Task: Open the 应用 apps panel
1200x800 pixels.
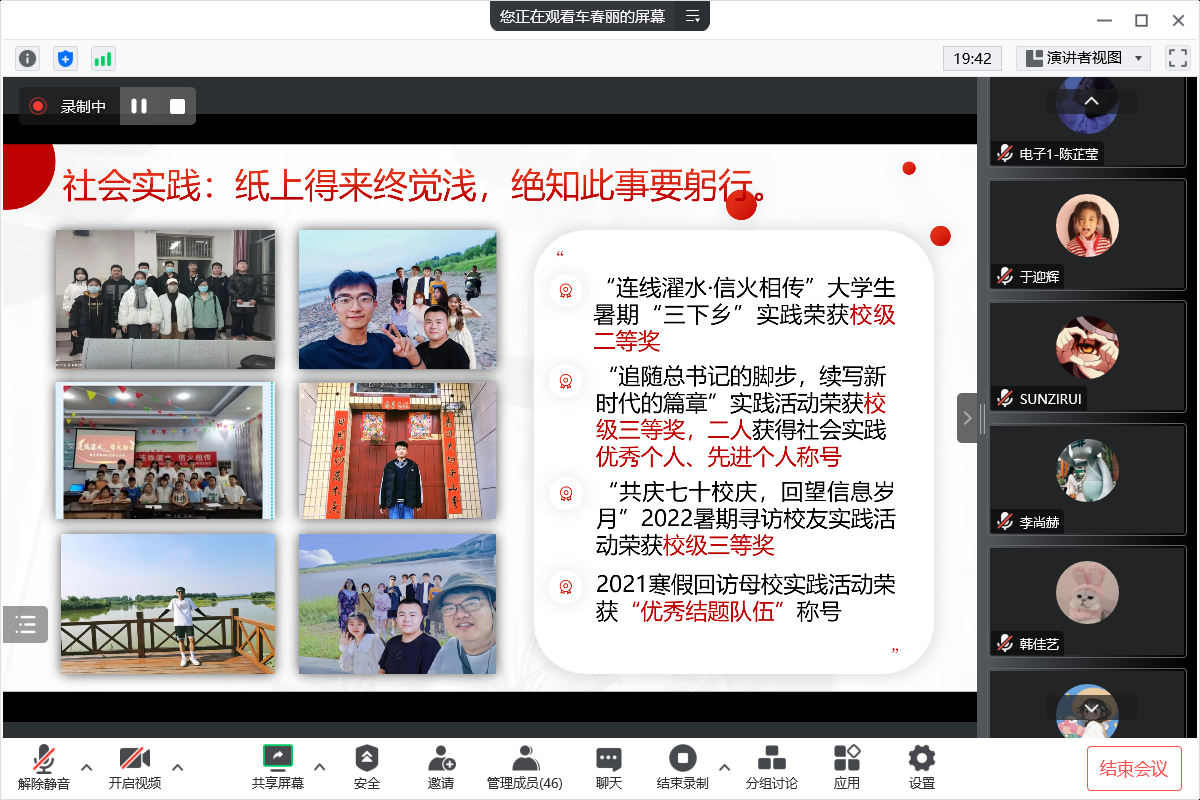Action: coord(847,765)
